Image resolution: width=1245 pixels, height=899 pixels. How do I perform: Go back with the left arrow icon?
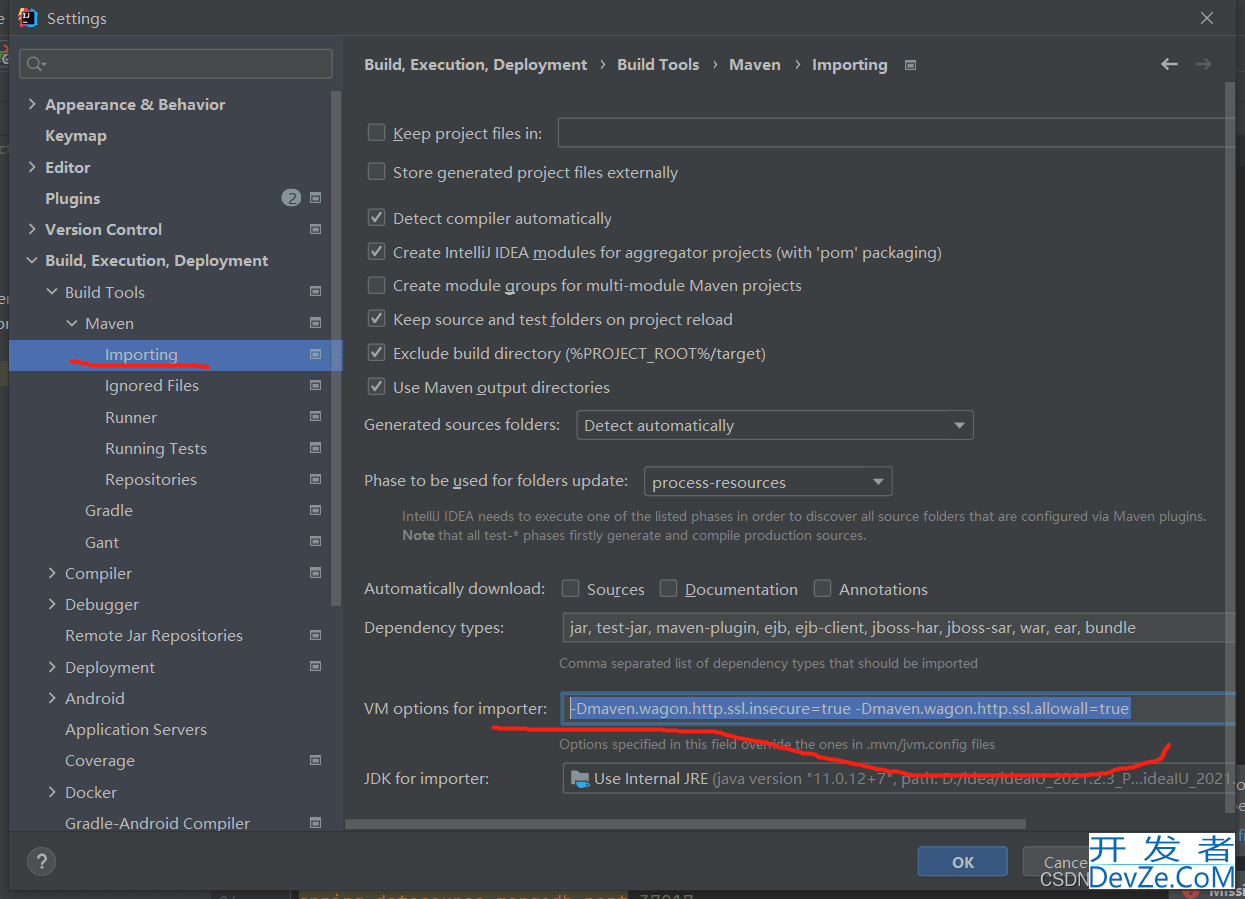point(1169,64)
